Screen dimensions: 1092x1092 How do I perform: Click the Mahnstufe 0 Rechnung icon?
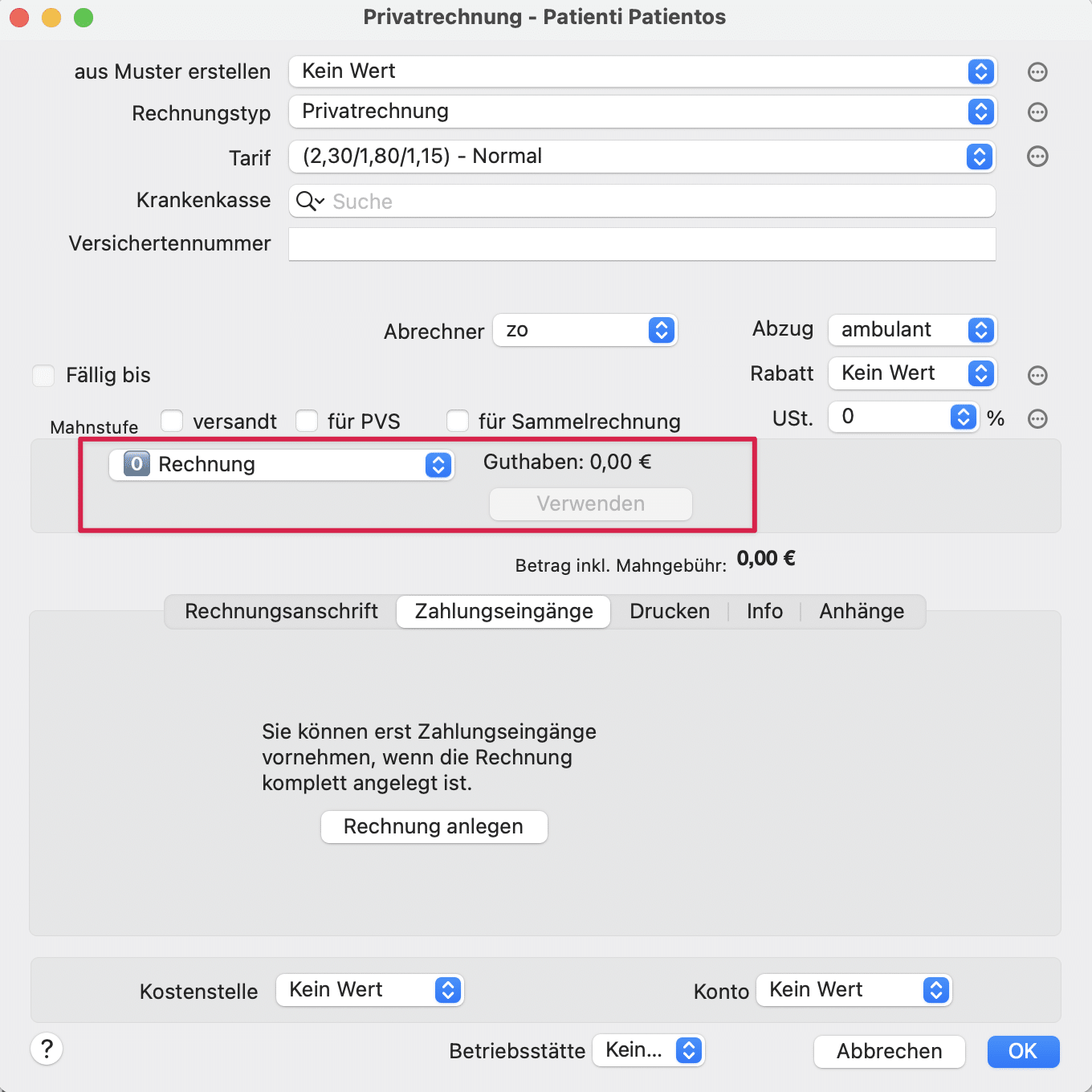click(x=136, y=464)
